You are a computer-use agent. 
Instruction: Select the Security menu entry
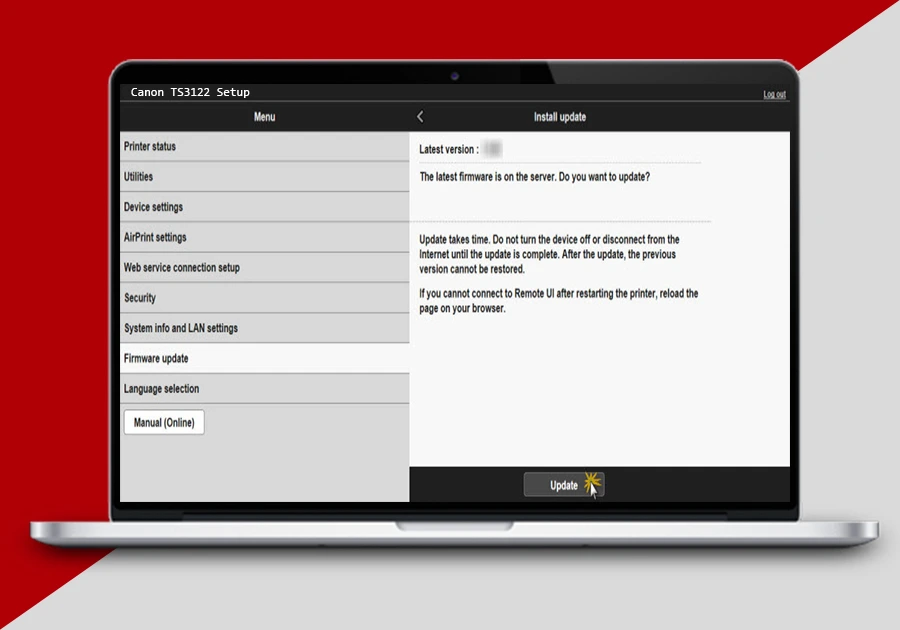pos(265,298)
